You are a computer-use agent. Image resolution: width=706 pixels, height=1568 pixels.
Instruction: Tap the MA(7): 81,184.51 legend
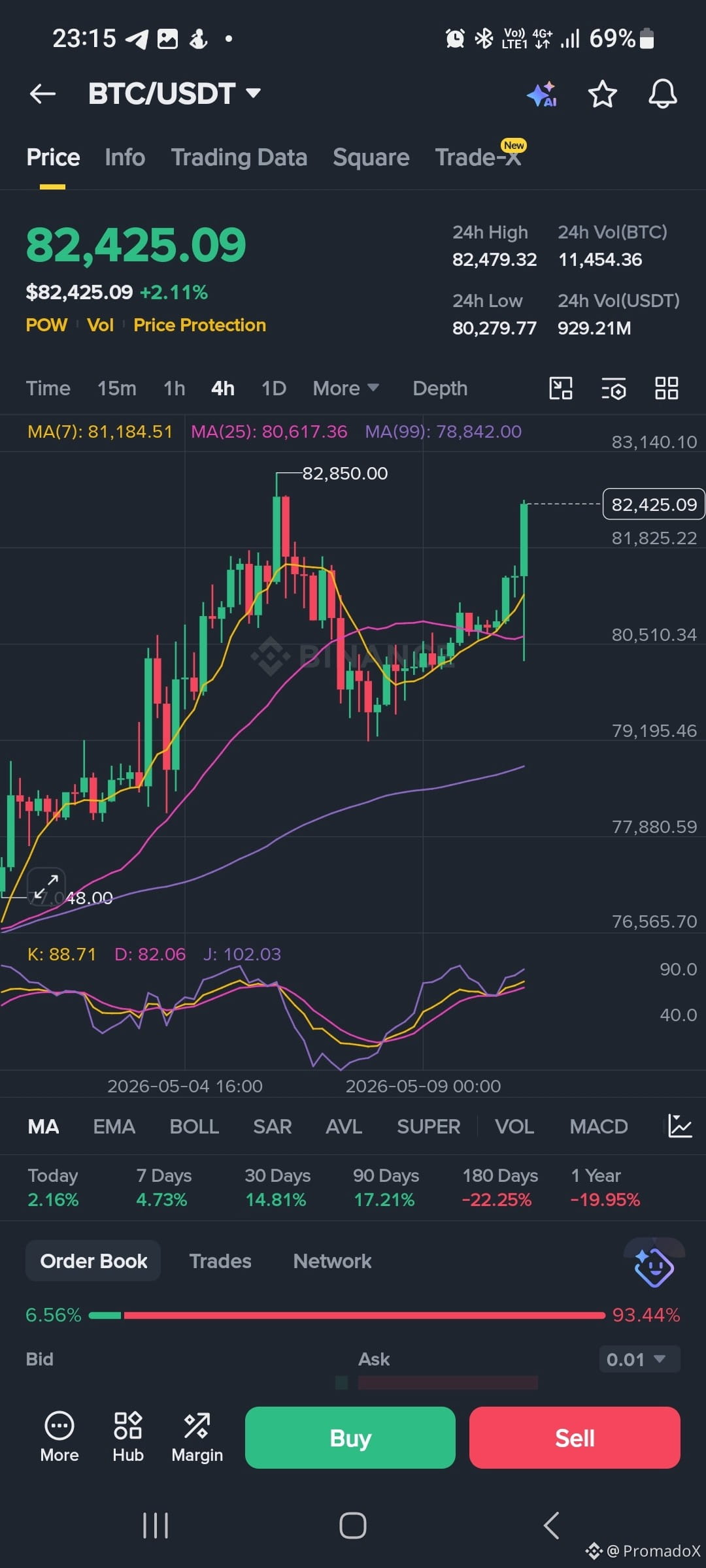pos(100,431)
